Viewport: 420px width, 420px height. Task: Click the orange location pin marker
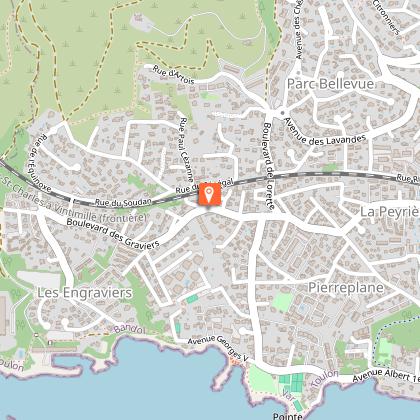[x=209, y=194]
